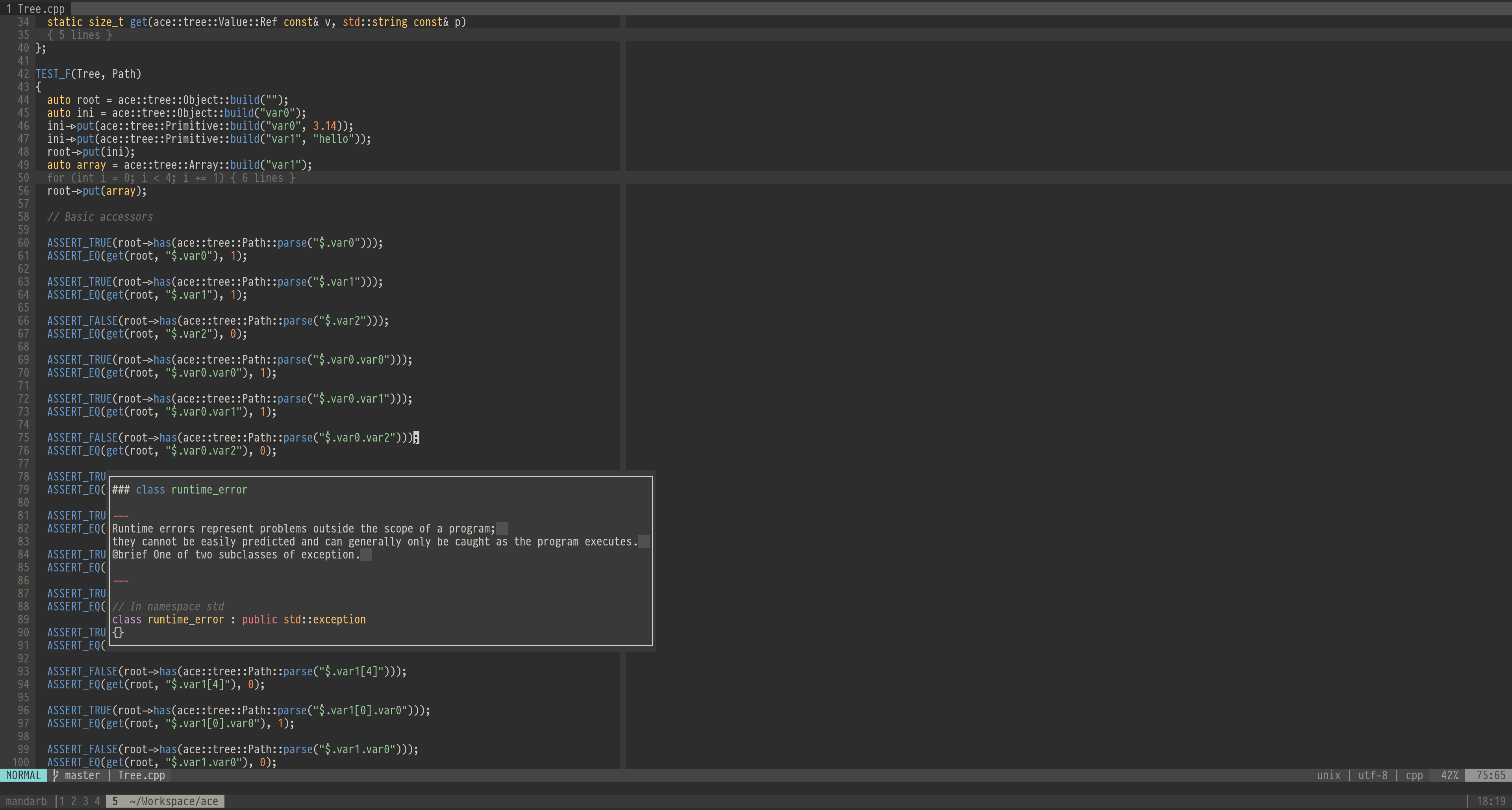Screen dimensions: 1512x810
Task: Click the 18:19 clock in tmux bar
Action: 1491,801
